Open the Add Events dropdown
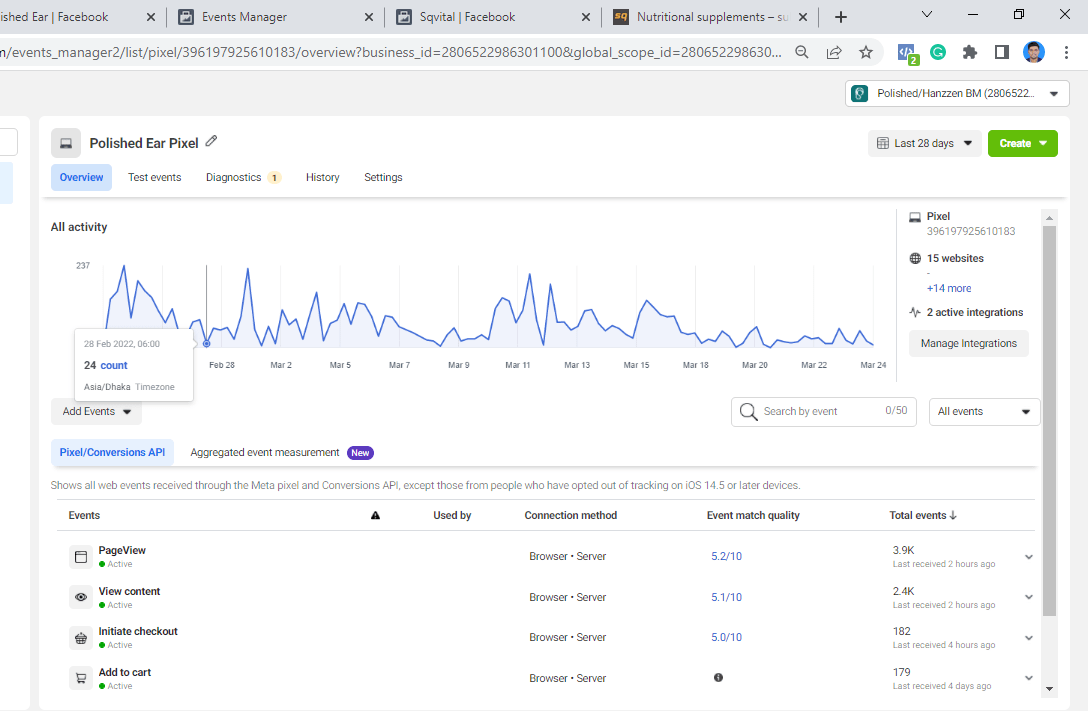The height and width of the screenshot is (711, 1088). (96, 412)
